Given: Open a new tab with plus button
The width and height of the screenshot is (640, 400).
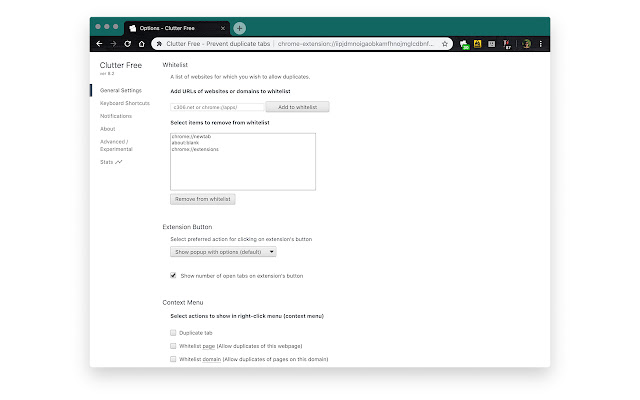Looking at the screenshot, I should tap(239, 28).
